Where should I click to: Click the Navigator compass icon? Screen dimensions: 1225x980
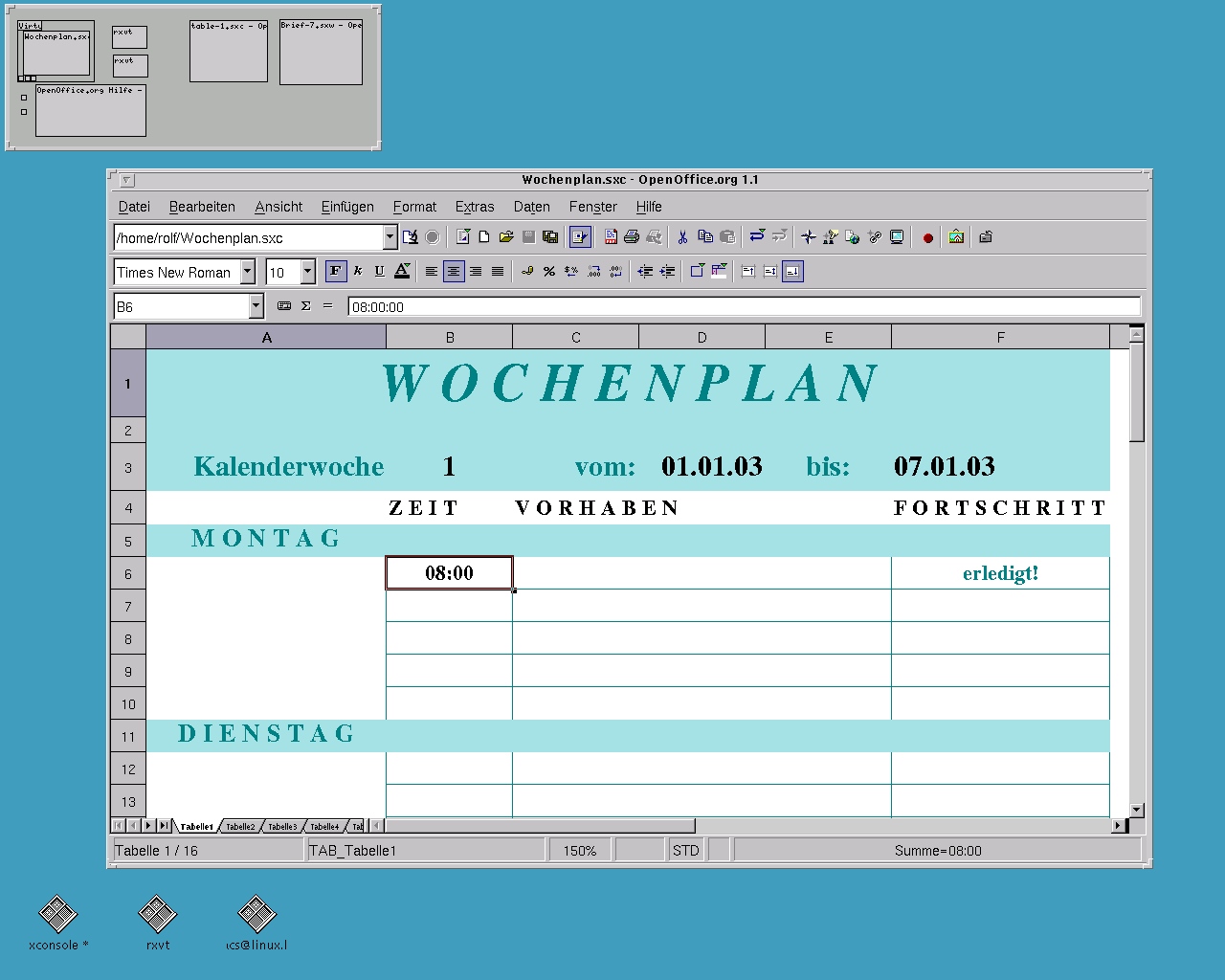point(809,237)
